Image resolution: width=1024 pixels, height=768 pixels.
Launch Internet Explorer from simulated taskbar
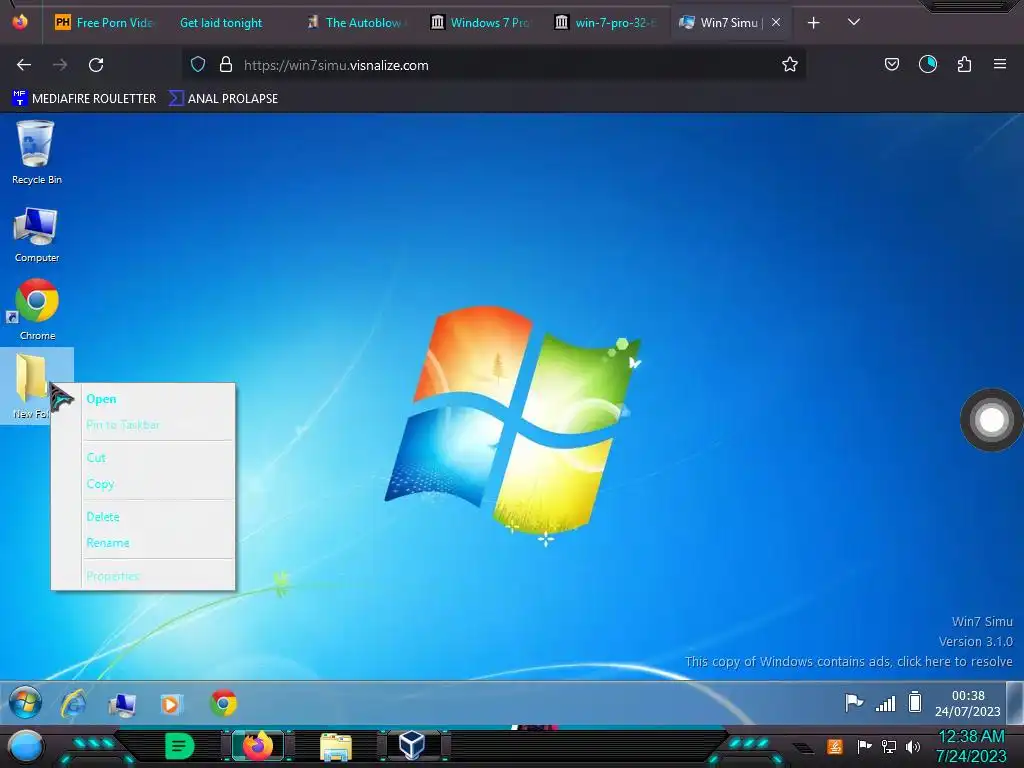74,704
